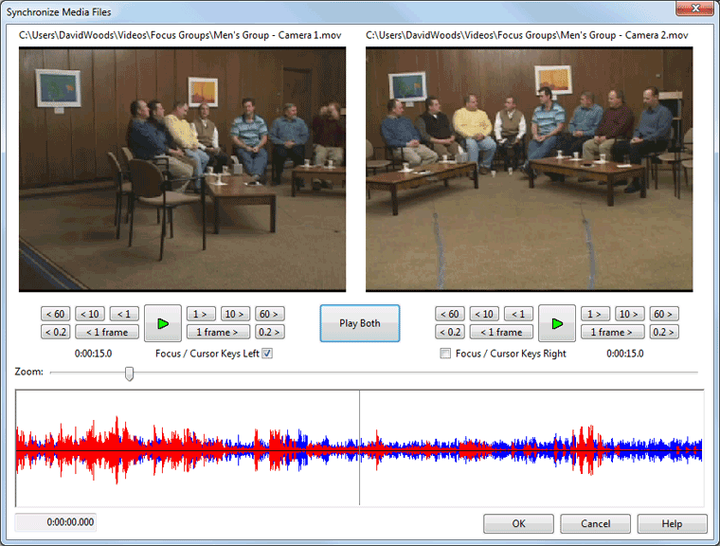Click the Play Both button
720x546 pixels.
point(360,323)
